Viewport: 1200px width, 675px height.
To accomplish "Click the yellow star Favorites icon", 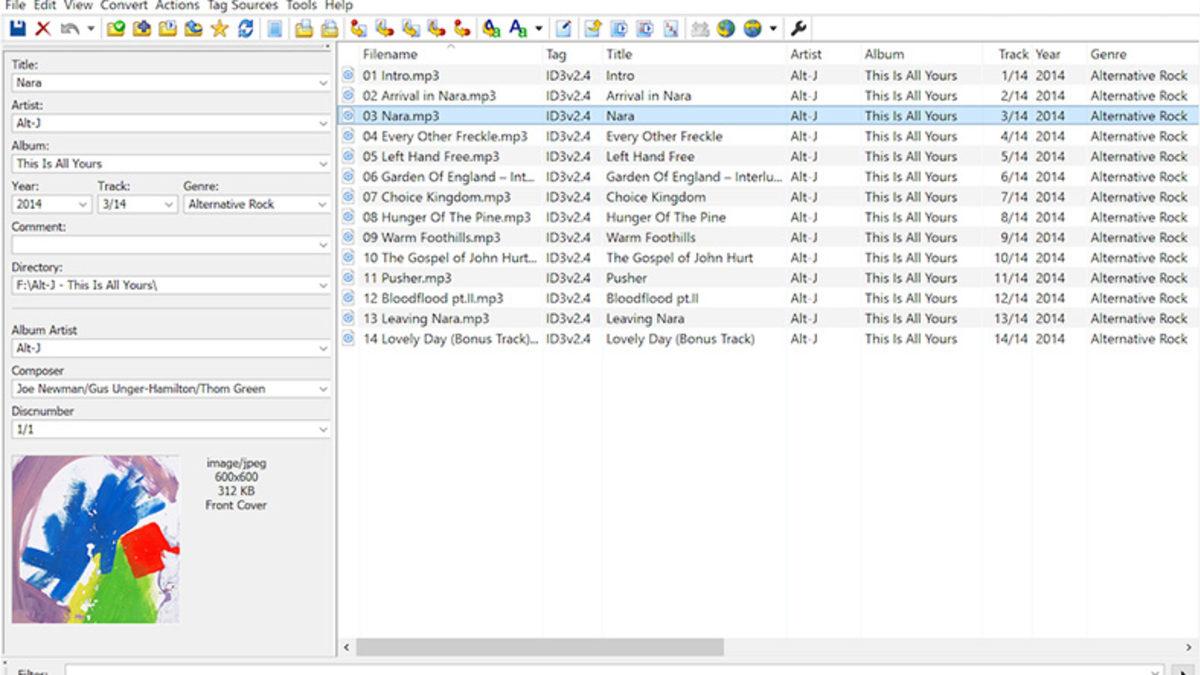I will 219,29.
